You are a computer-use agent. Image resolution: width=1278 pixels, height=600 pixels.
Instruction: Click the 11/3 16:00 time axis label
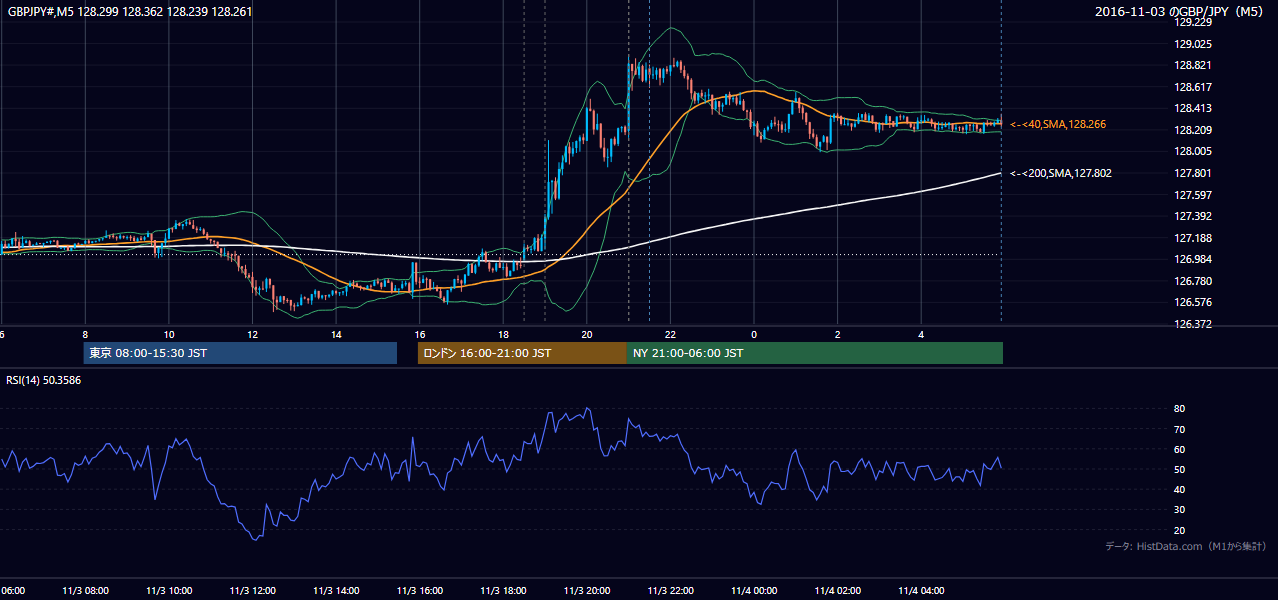(419, 590)
